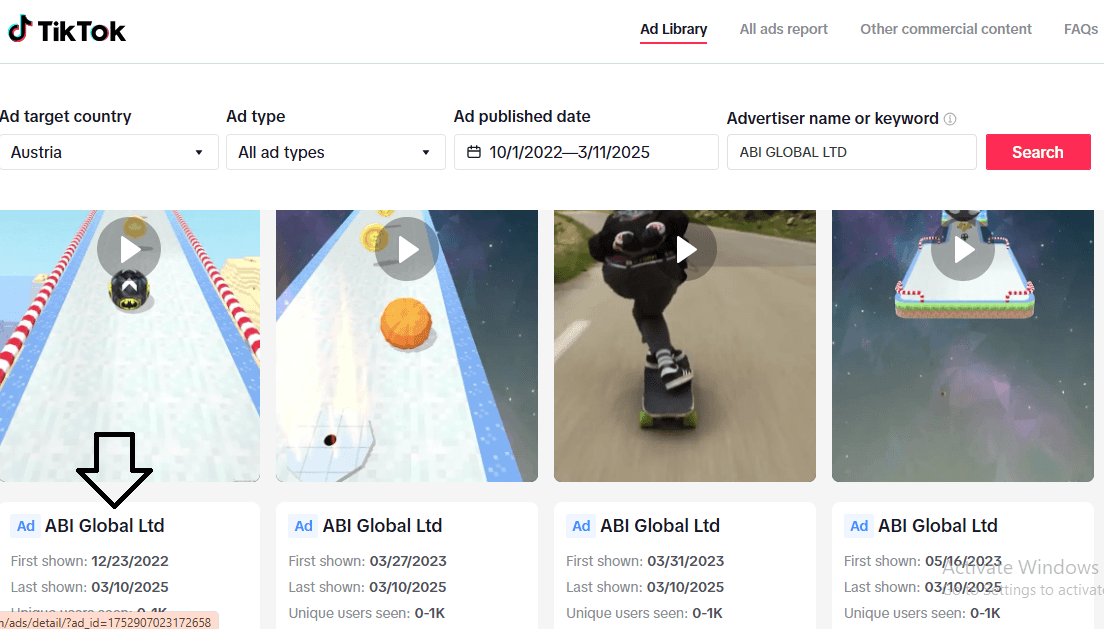Click Ad badge on 03/27/2023 card
The height and width of the screenshot is (629, 1104).
[303, 526]
